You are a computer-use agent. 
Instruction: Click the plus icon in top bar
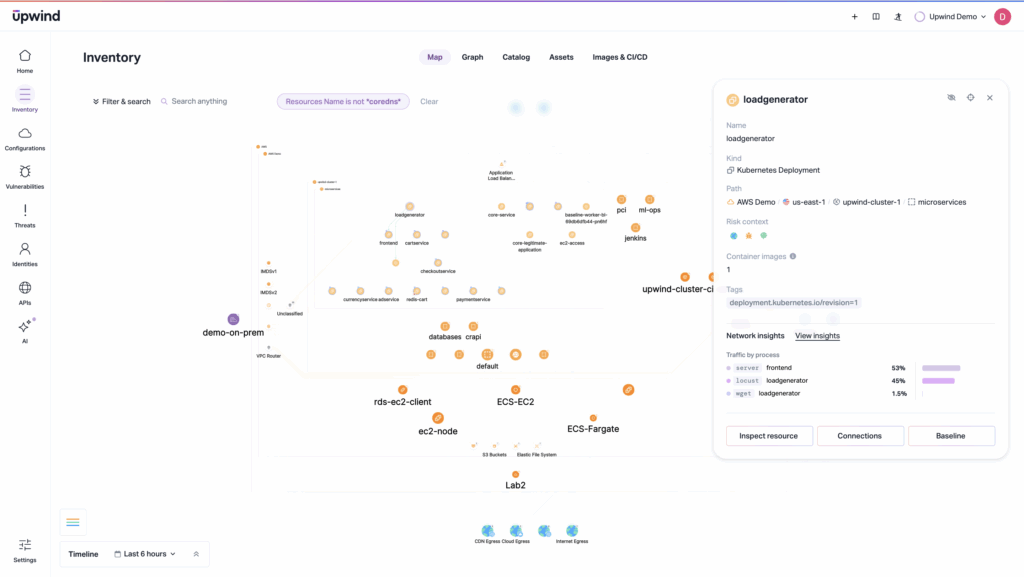854,17
